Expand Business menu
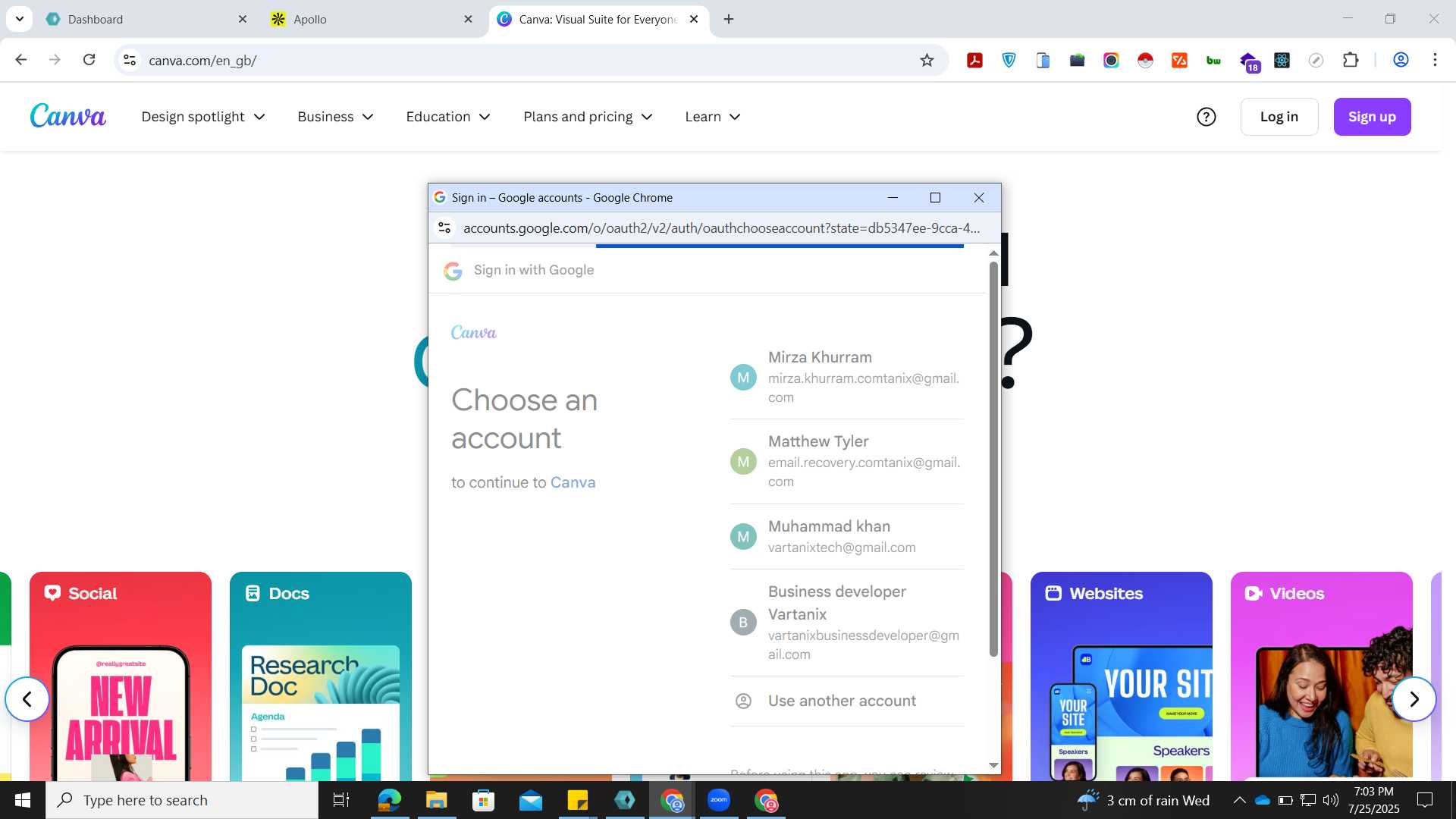Viewport: 1456px width, 819px height. coord(335,117)
